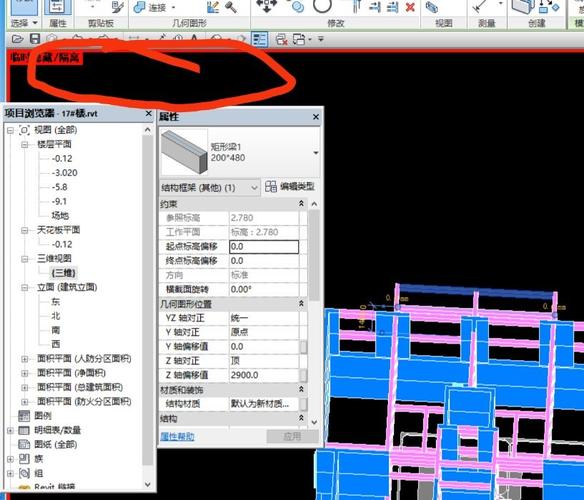Click Project Browser scrollbar up arrow
584x500 pixels.
point(148,130)
